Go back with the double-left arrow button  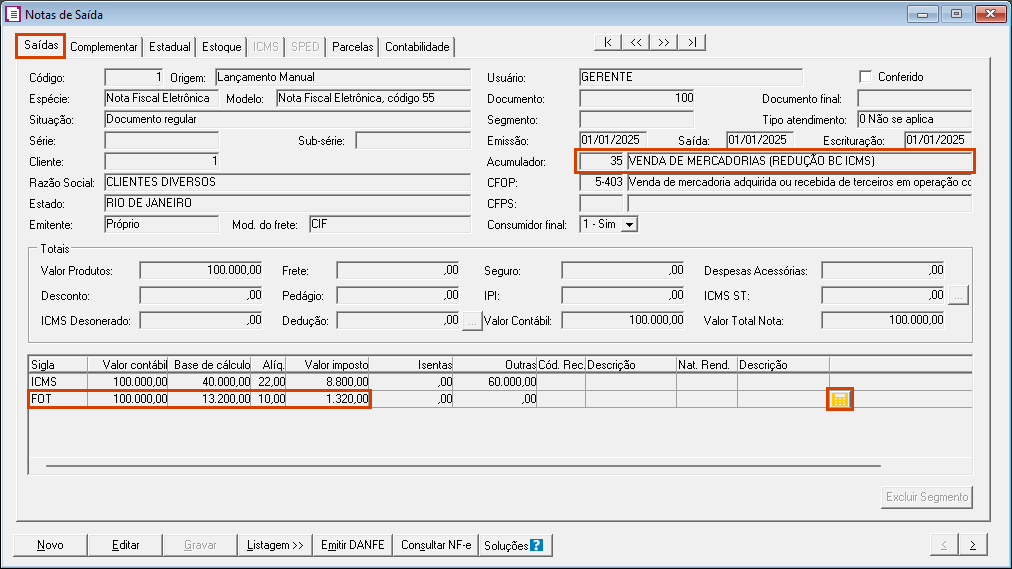[x=636, y=42]
